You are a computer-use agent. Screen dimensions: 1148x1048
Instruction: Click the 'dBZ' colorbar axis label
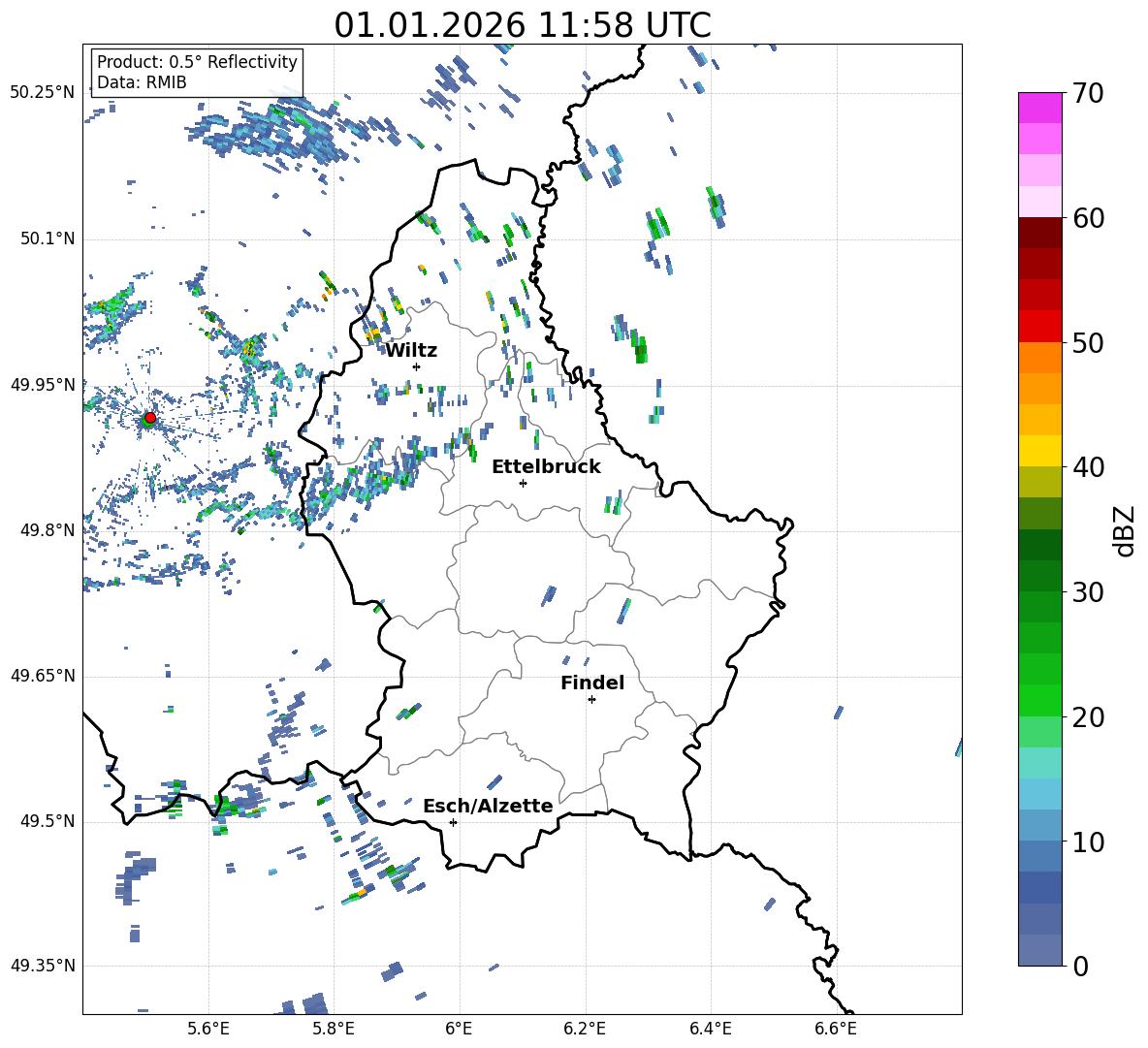click(x=1125, y=530)
